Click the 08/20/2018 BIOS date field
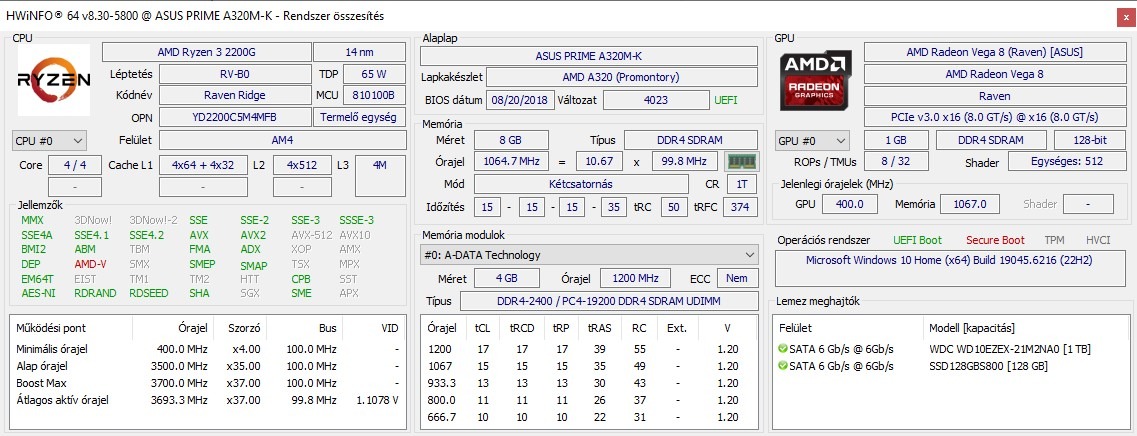Image resolution: width=1137 pixels, height=436 pixels. click(x=520, y=99)
